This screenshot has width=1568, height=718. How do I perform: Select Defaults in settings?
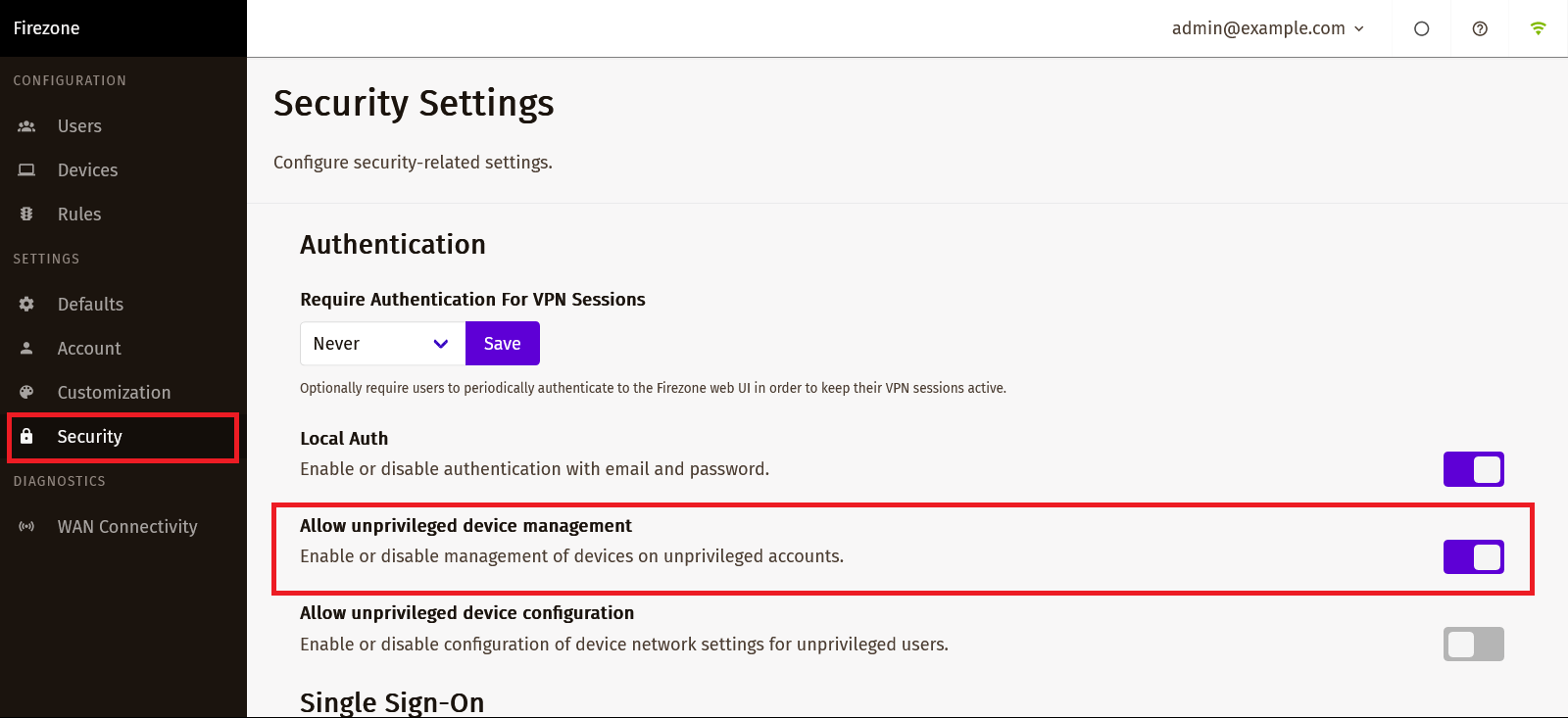pyautogui.click(x=123, y=305)
